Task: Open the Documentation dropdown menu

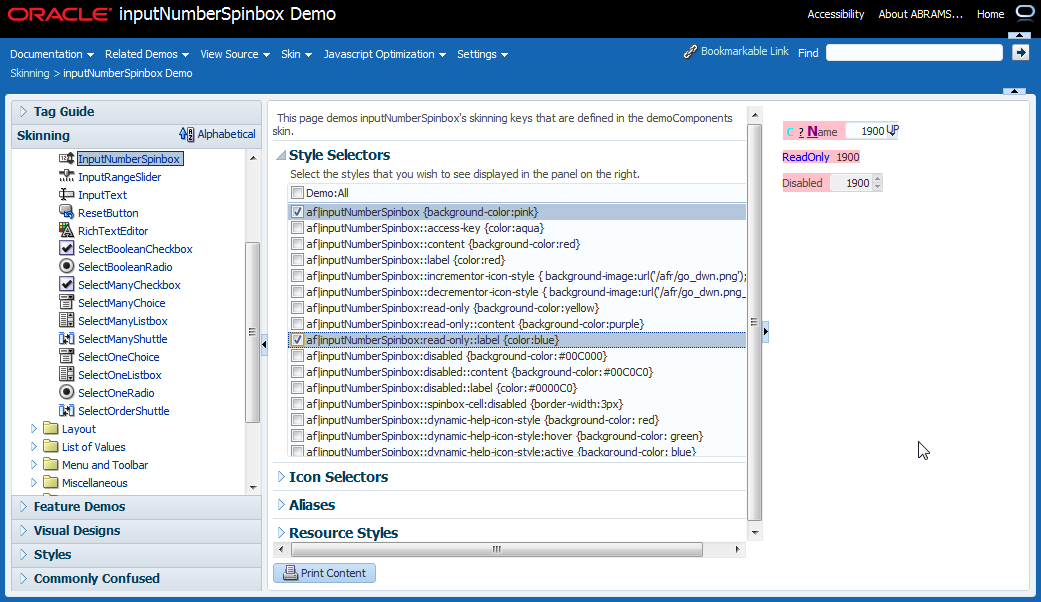Action: [x=52, y=54]
